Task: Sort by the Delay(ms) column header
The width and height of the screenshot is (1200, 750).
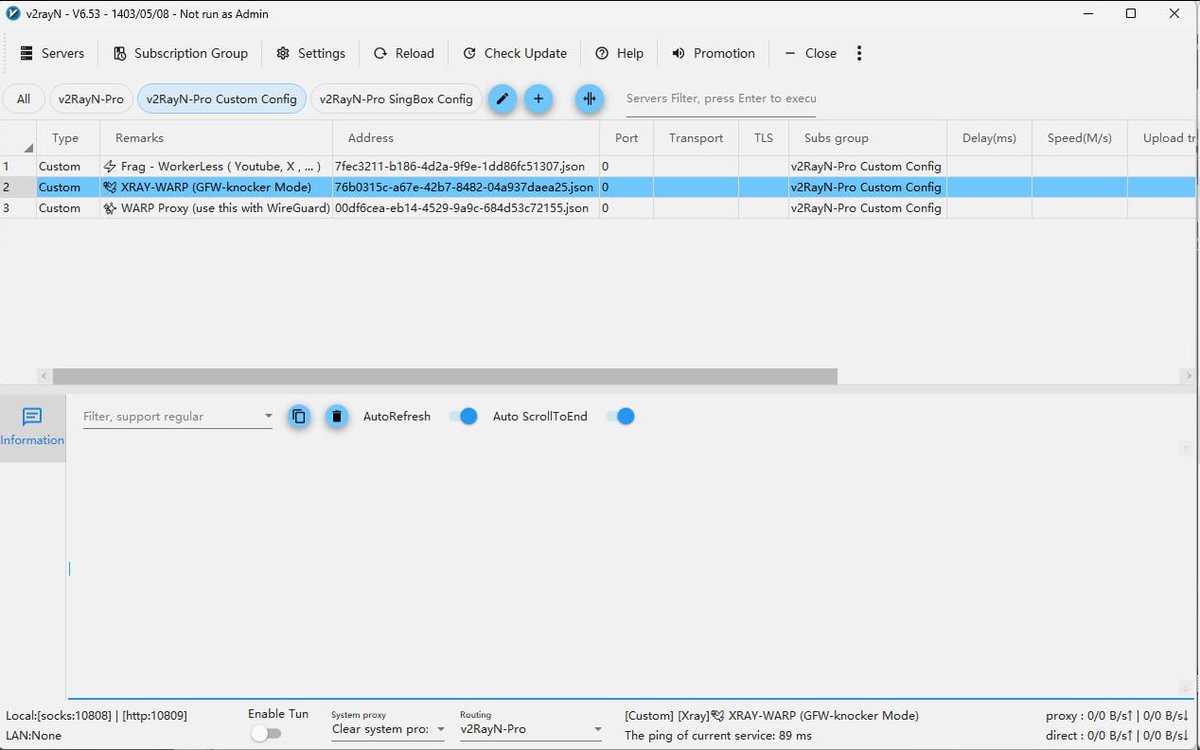Action: click(x=989, y=138)
